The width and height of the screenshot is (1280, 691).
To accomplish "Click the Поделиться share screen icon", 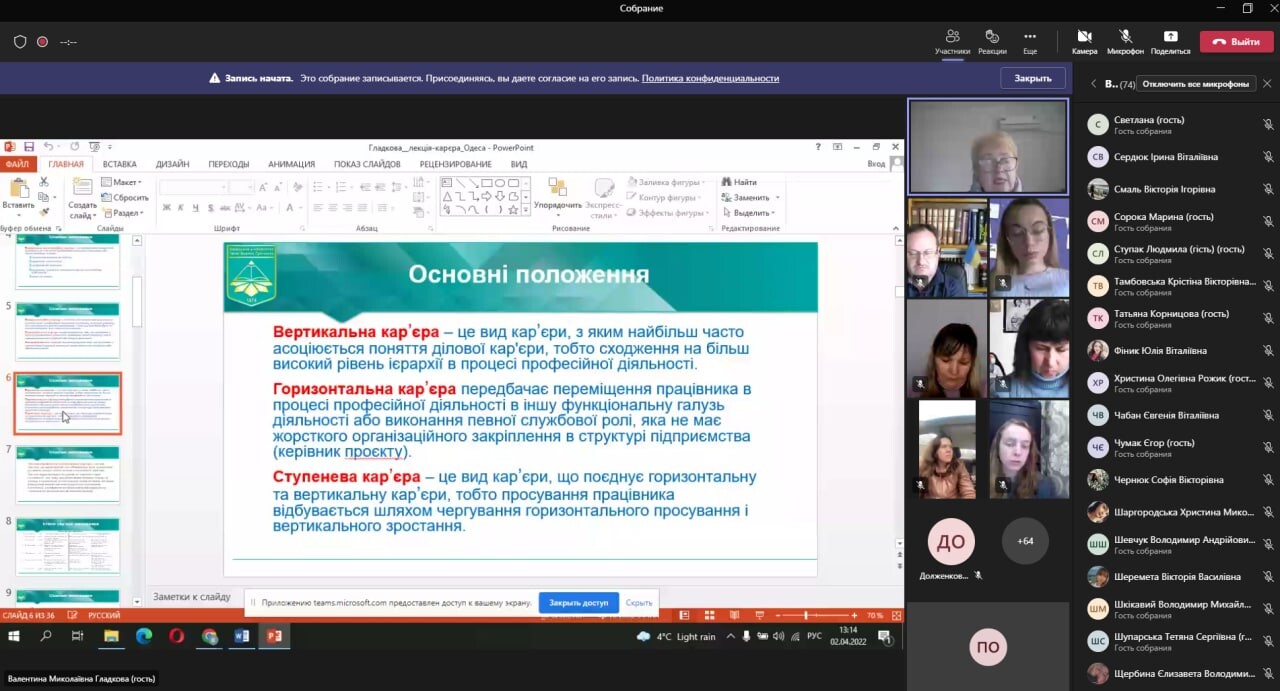I will point(1170,37).
